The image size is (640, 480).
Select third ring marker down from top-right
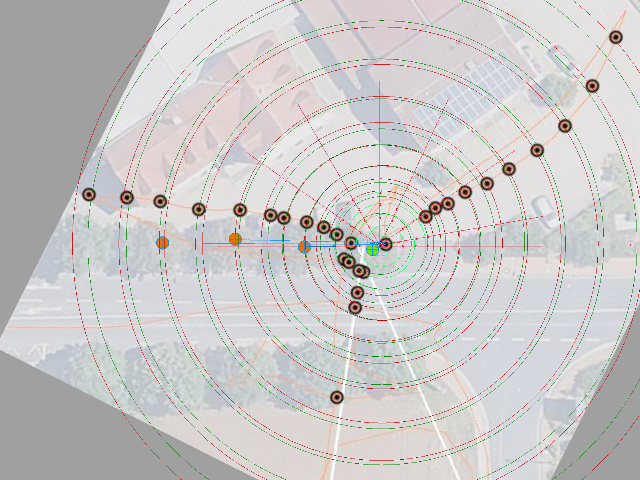click(565, 126)
